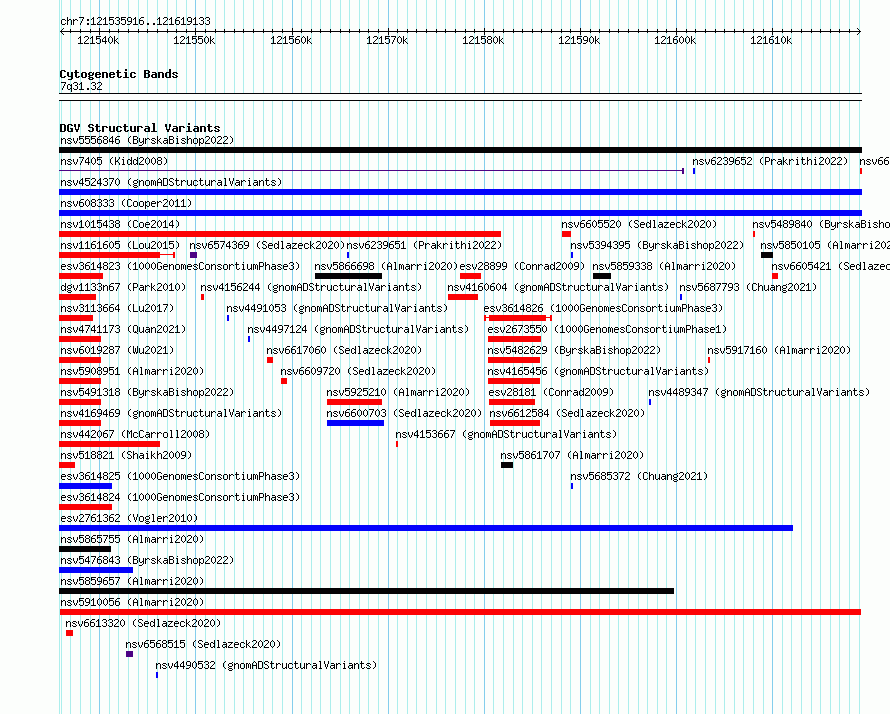
Task: Click nsv4490532 (gnomADStructuralVariants) label
Action: pyautogui.click(x=266, y=665)
